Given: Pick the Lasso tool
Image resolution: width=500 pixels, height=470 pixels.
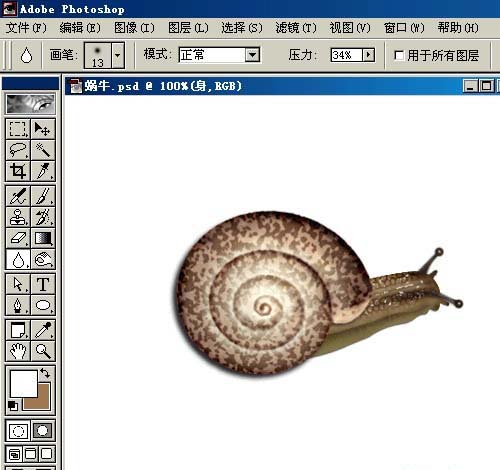Looking at the screenshot, I should pyautogui.click(x=18, y=150).
